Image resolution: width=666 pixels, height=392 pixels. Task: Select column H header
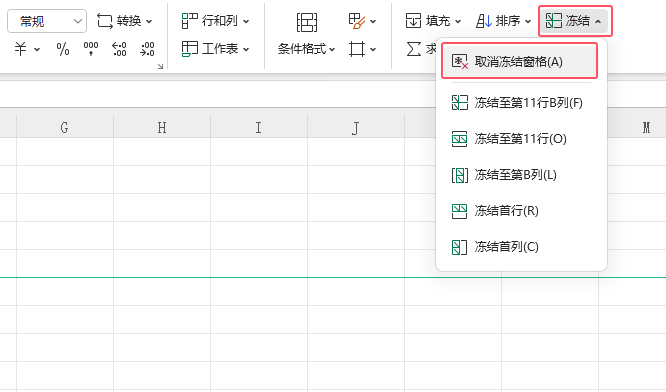pos(162,127)
